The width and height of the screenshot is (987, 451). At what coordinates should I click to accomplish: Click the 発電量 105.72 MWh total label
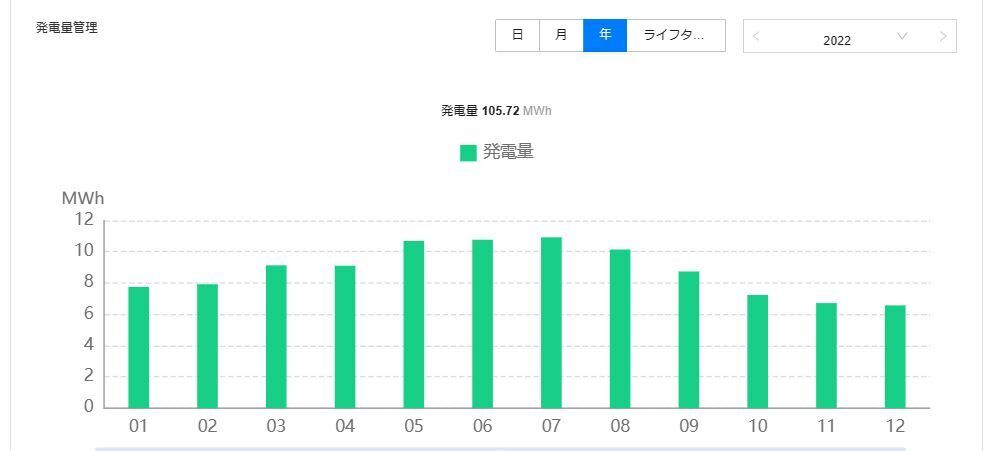pos(496,111)
